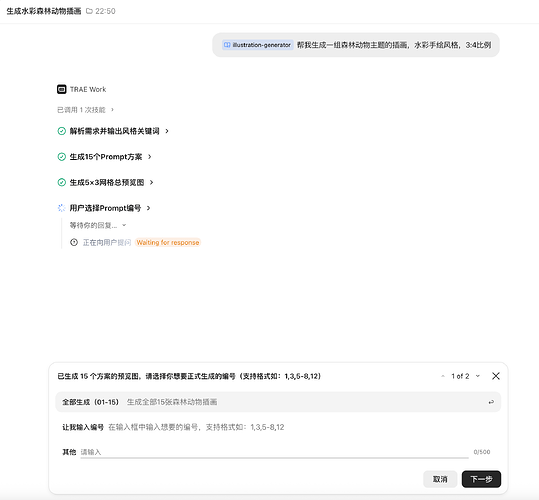Go to next question with down arrow
The width and height of the screenshot is (539, 500).
477,376
